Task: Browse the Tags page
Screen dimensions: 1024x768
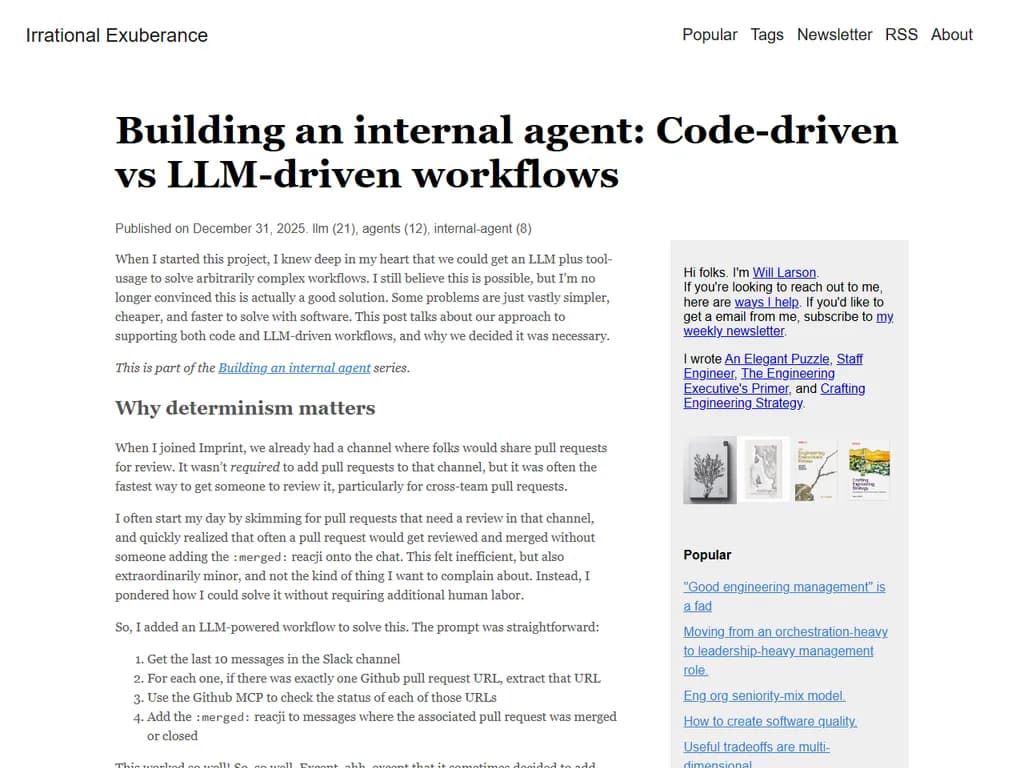Action: pos(767,34)
